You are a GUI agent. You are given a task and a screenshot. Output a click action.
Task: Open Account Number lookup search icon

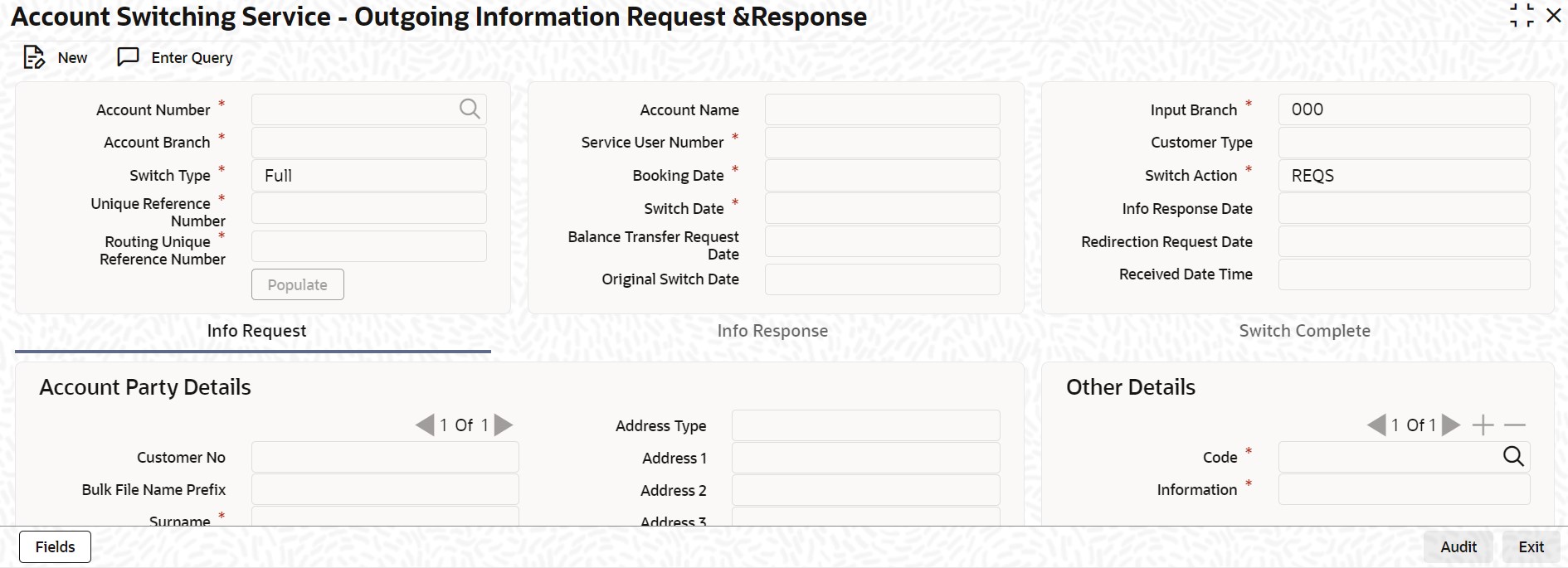[x=470, y=109]
